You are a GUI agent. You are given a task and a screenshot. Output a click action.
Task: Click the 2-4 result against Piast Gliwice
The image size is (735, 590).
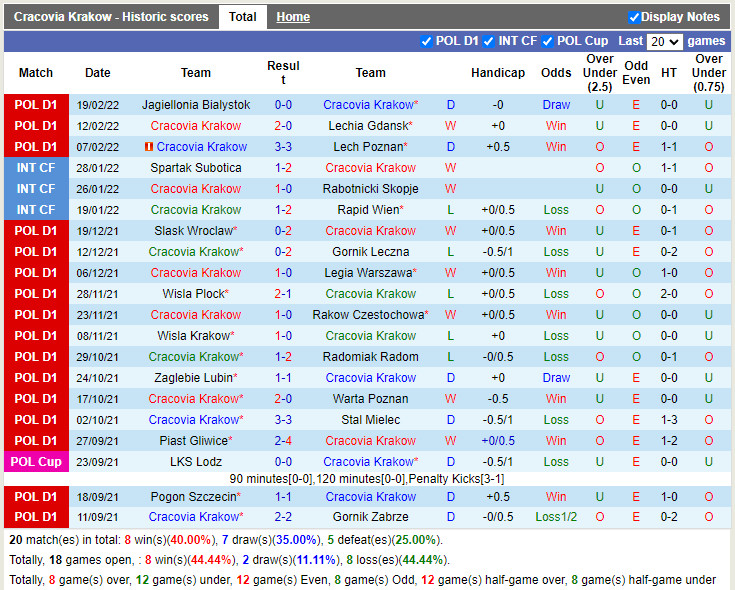283,441
